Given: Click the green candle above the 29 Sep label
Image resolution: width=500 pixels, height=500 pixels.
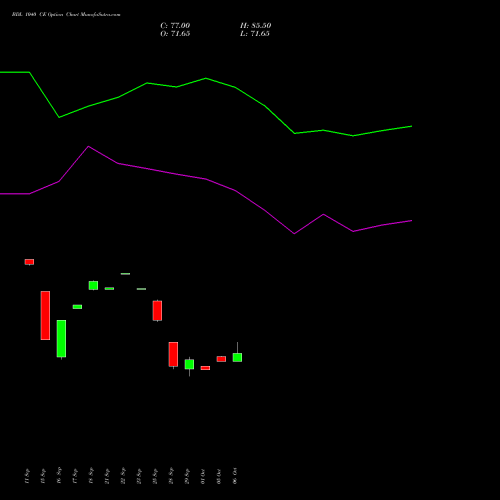Looking at the screenshot, I should coord(189,364).
